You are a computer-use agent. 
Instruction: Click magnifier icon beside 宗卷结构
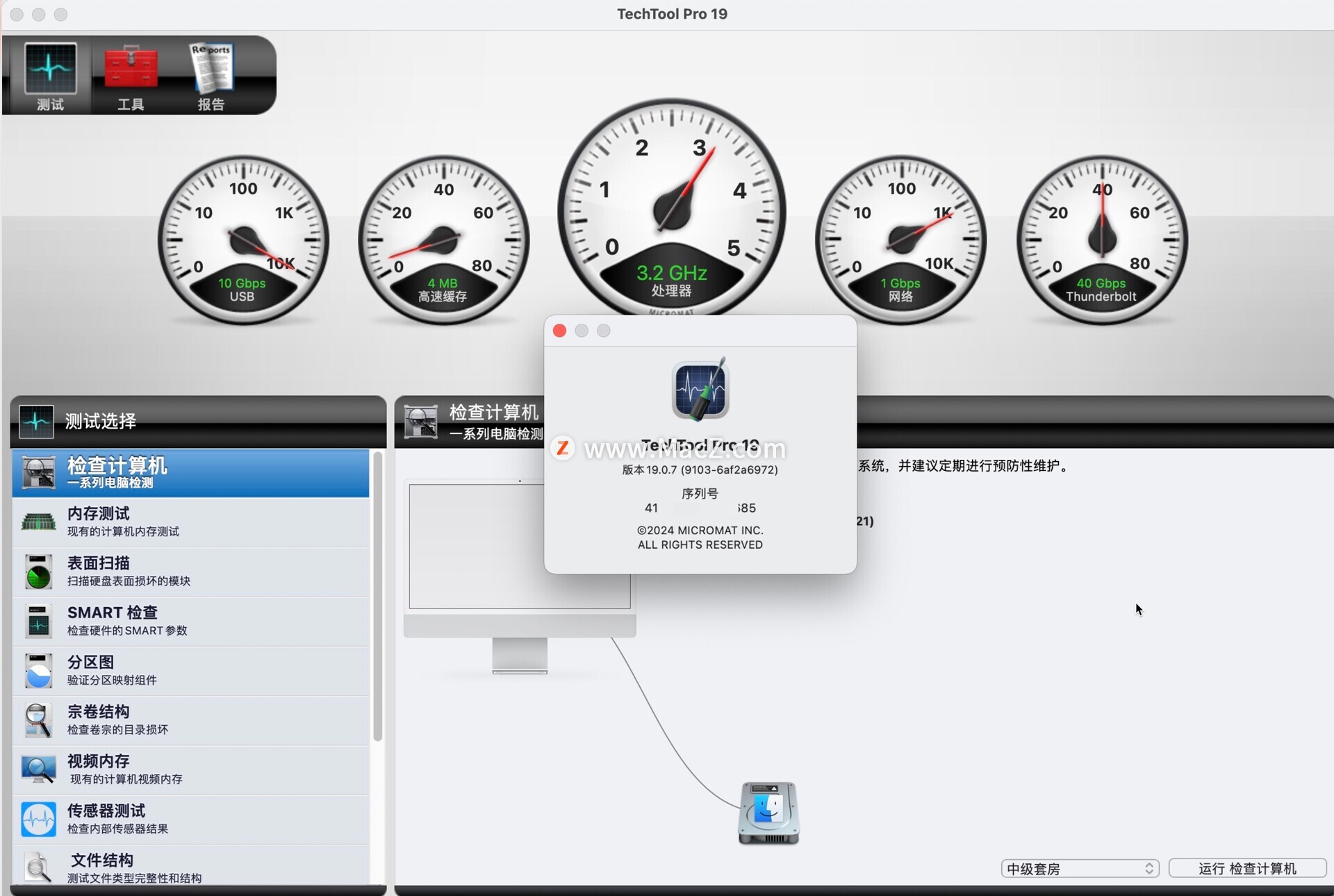pyautogui.click(x=38, y=720)
